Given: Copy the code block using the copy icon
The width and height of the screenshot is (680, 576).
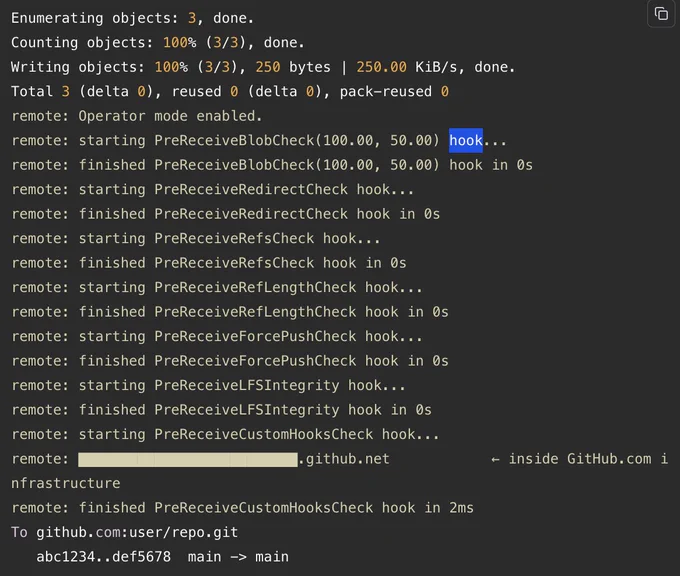Looking at the screenshot, I should 661,14.
